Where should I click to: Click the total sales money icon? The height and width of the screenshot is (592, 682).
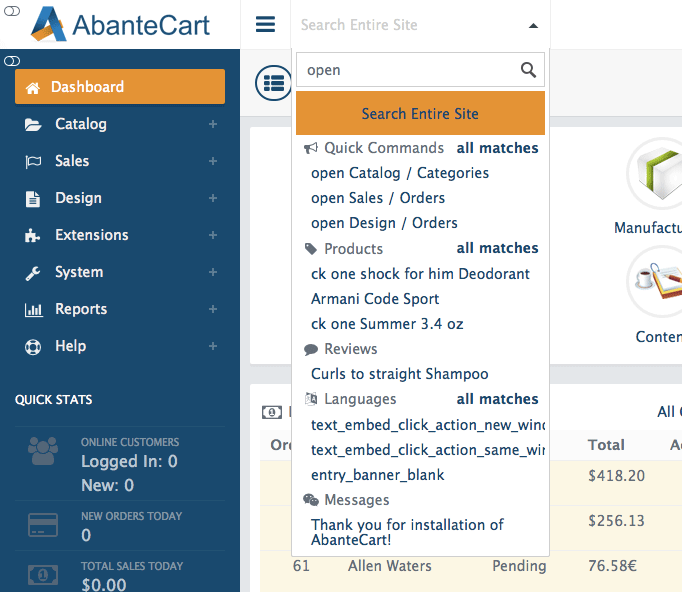tap(43, 575)
